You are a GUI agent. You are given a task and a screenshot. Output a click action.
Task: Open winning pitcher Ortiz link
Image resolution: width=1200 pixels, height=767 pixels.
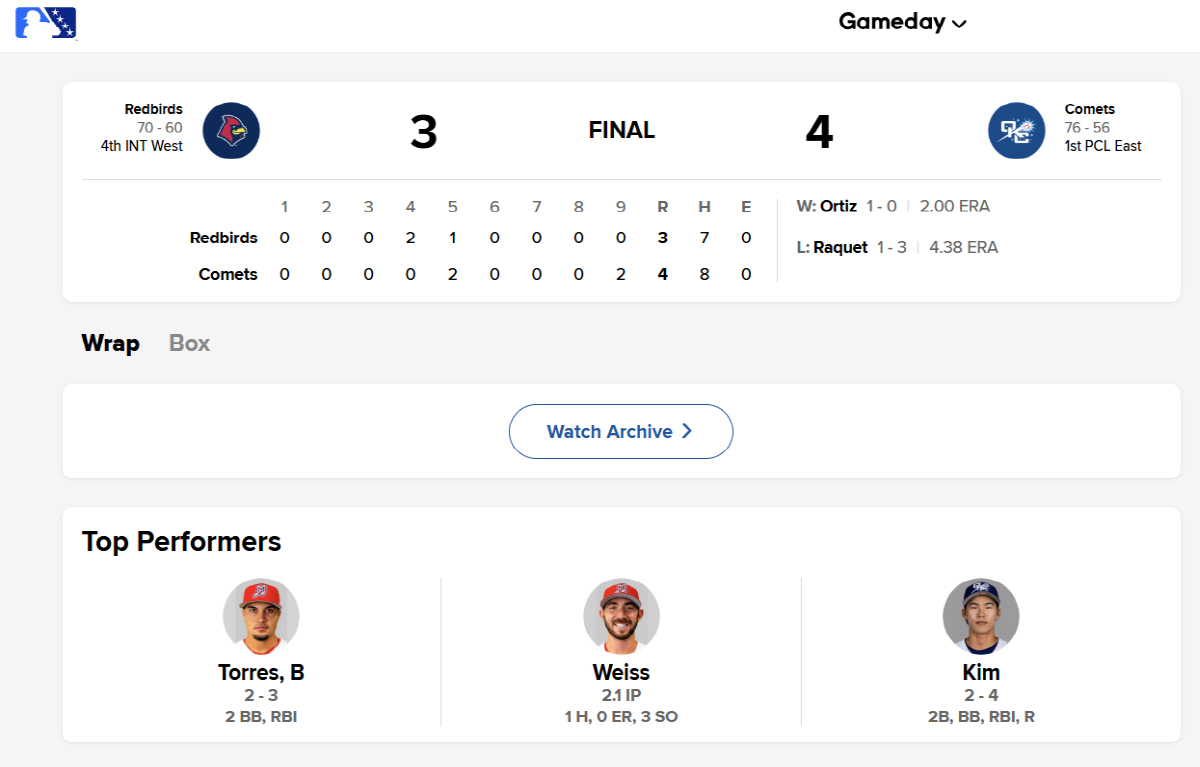[x=838, y=206]
